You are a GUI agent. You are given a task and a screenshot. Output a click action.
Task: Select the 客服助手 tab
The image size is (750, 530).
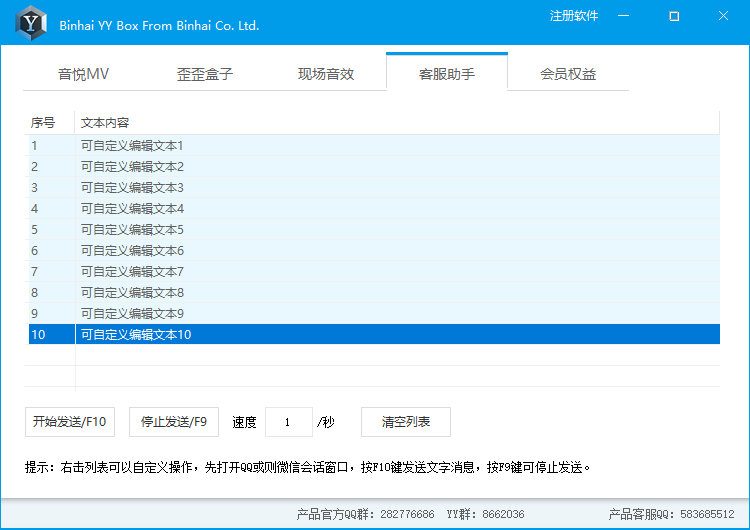pyautogui.click(x=447, y=74)
